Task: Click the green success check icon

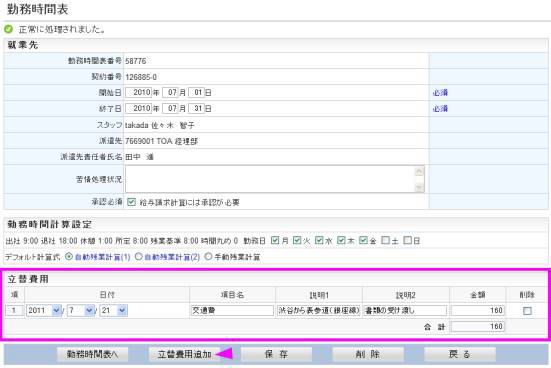Action: pos(8,29)
